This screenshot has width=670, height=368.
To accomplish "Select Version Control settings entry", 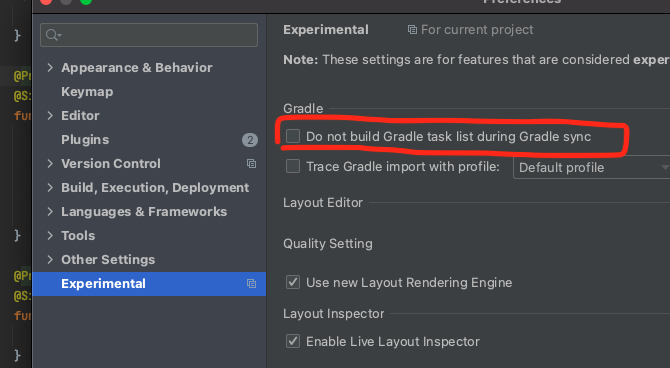I will point(111,164).
